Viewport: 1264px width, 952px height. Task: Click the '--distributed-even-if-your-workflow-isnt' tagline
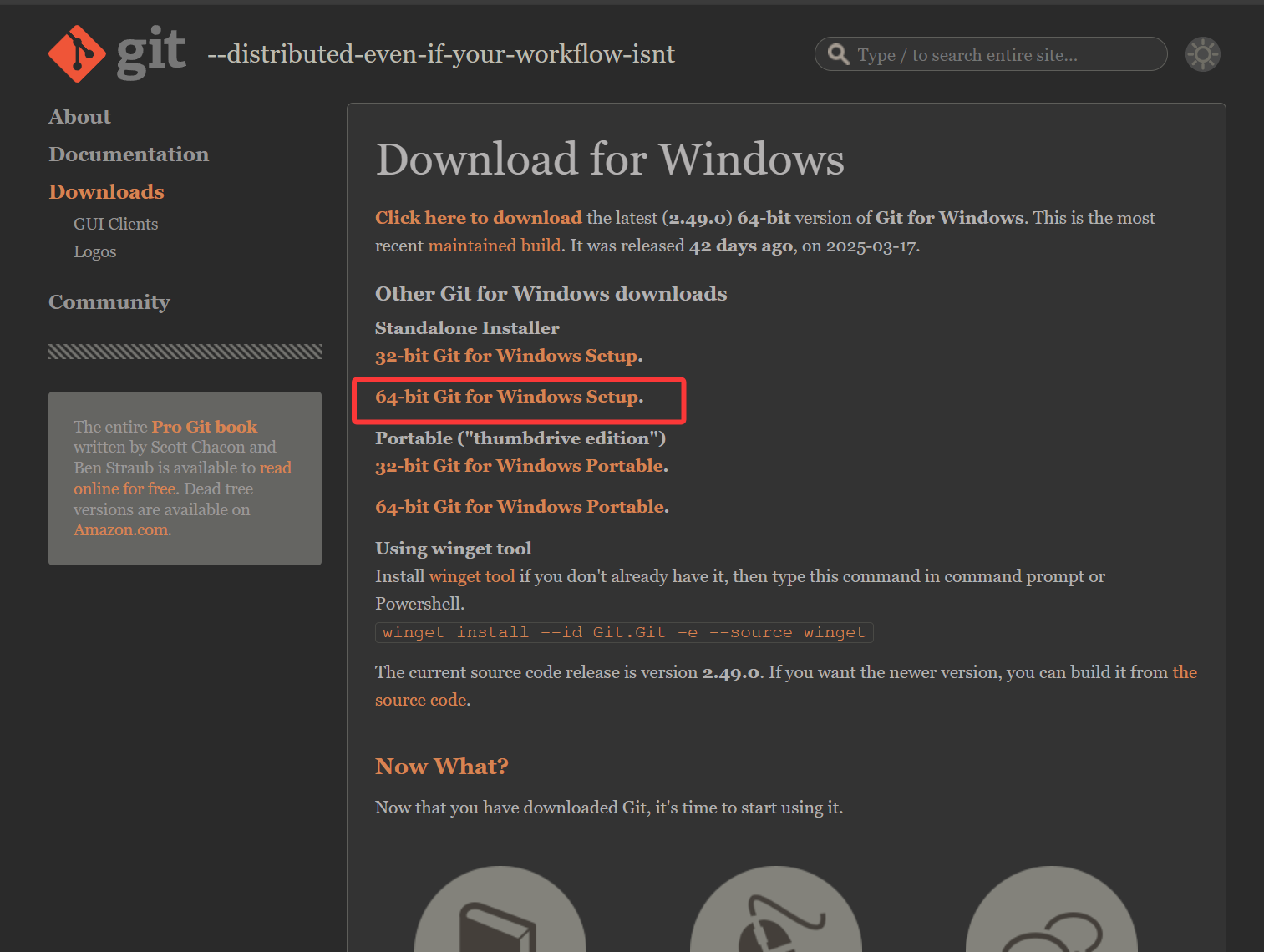pos(441,54)
